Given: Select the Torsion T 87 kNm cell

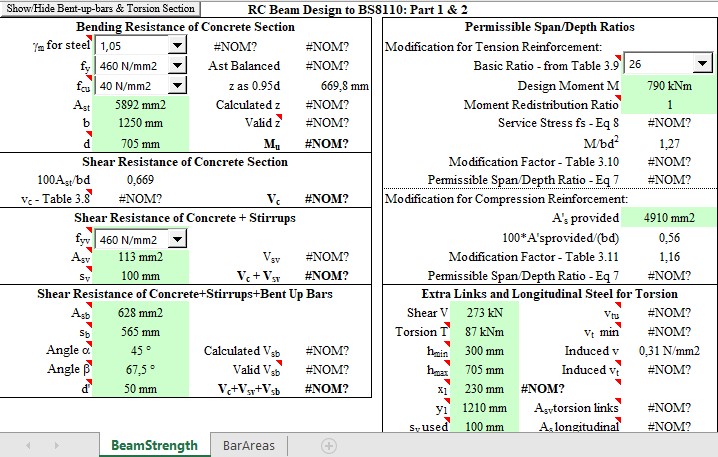Looking at the screenshot, I should tap(484, 332).
